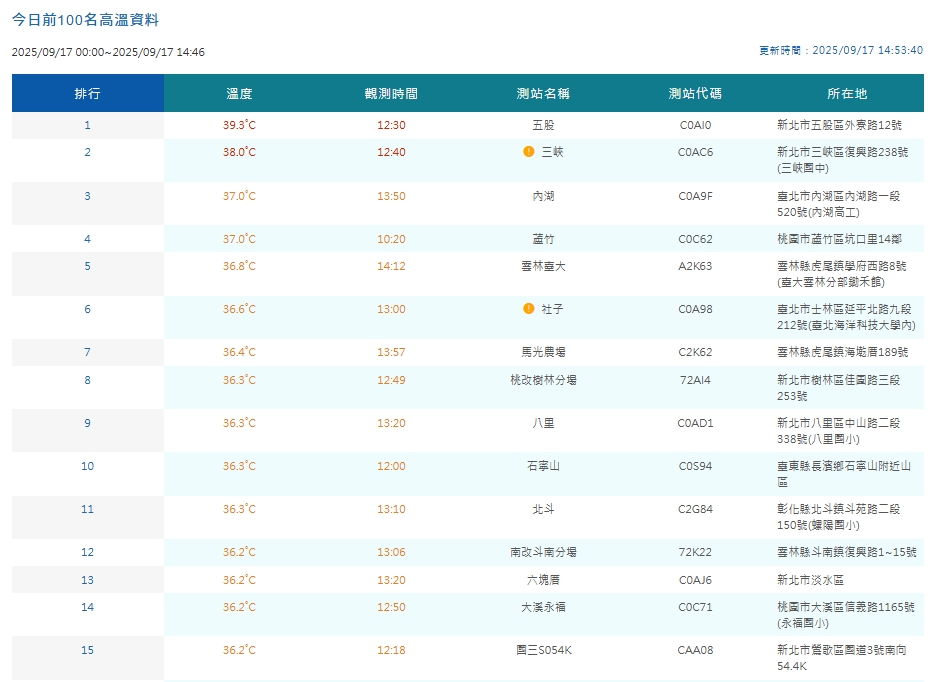Image resolution: width=931 pixels, height=682 pixels.
Task: Click the 今日前100名高溫資料 page title
Action: click(86, 20)
